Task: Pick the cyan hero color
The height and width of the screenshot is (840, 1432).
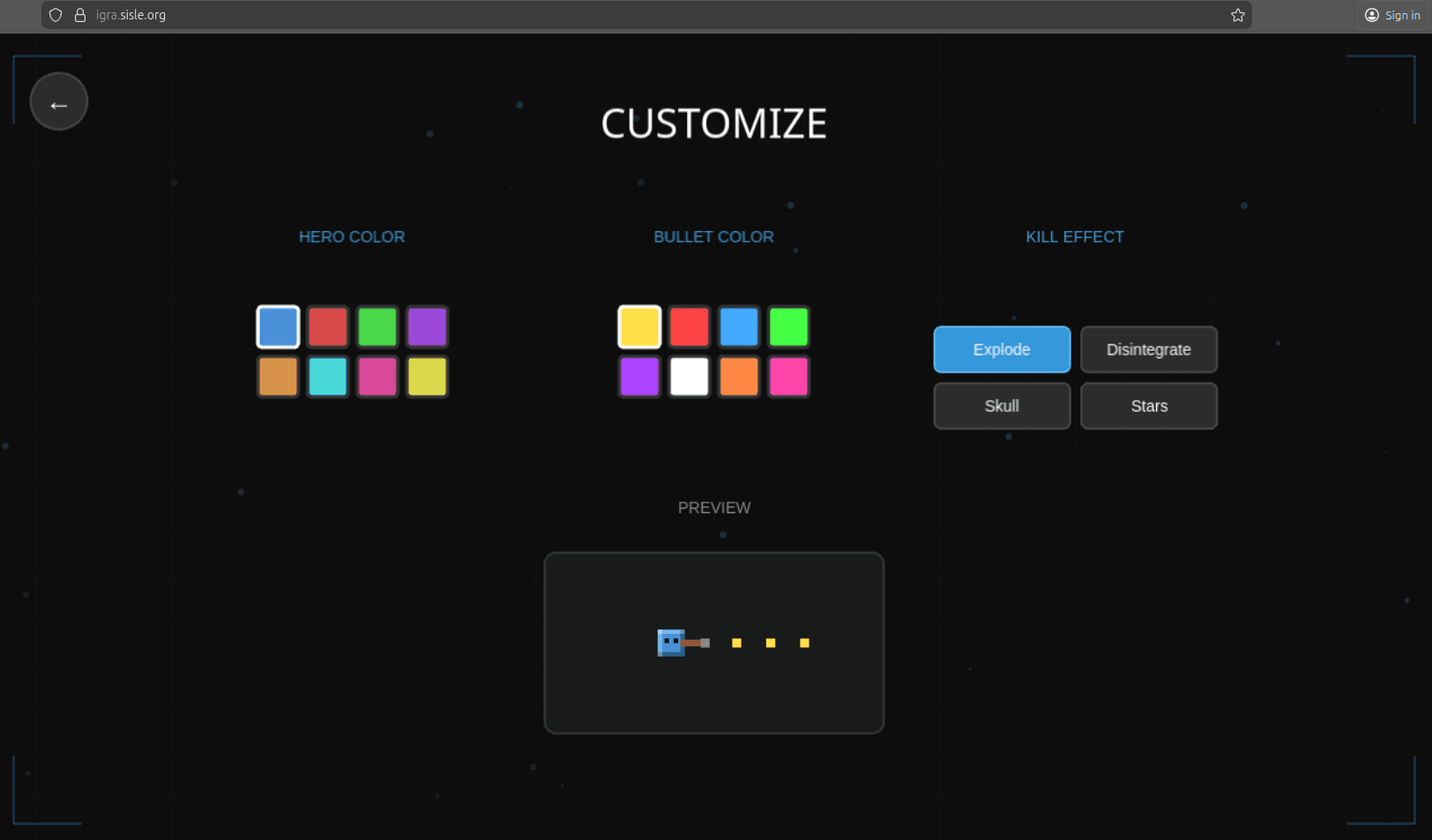Action: 328,376
